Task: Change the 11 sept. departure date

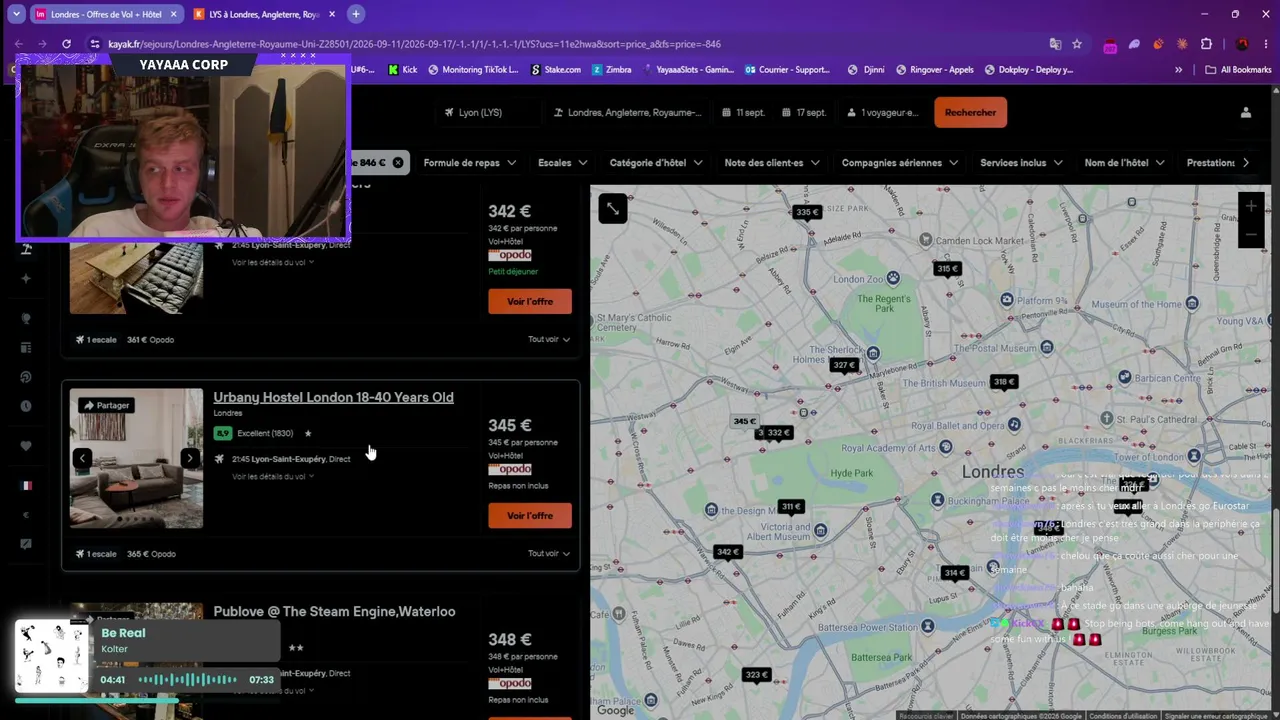Action: tap(743, 113)
